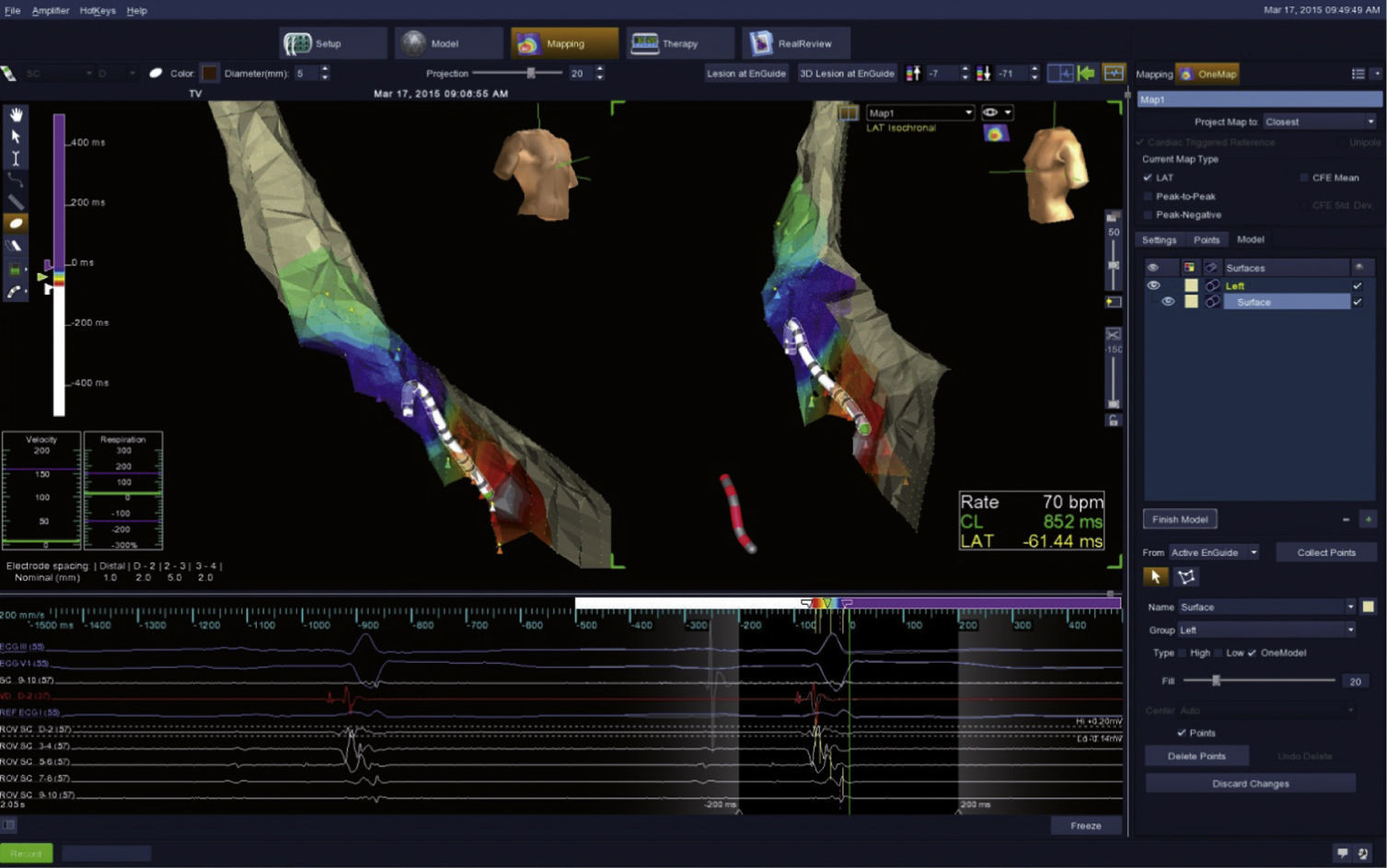Open the Amplifier menu
This screenshot has width=1387, height=868.
pos(51,10)
